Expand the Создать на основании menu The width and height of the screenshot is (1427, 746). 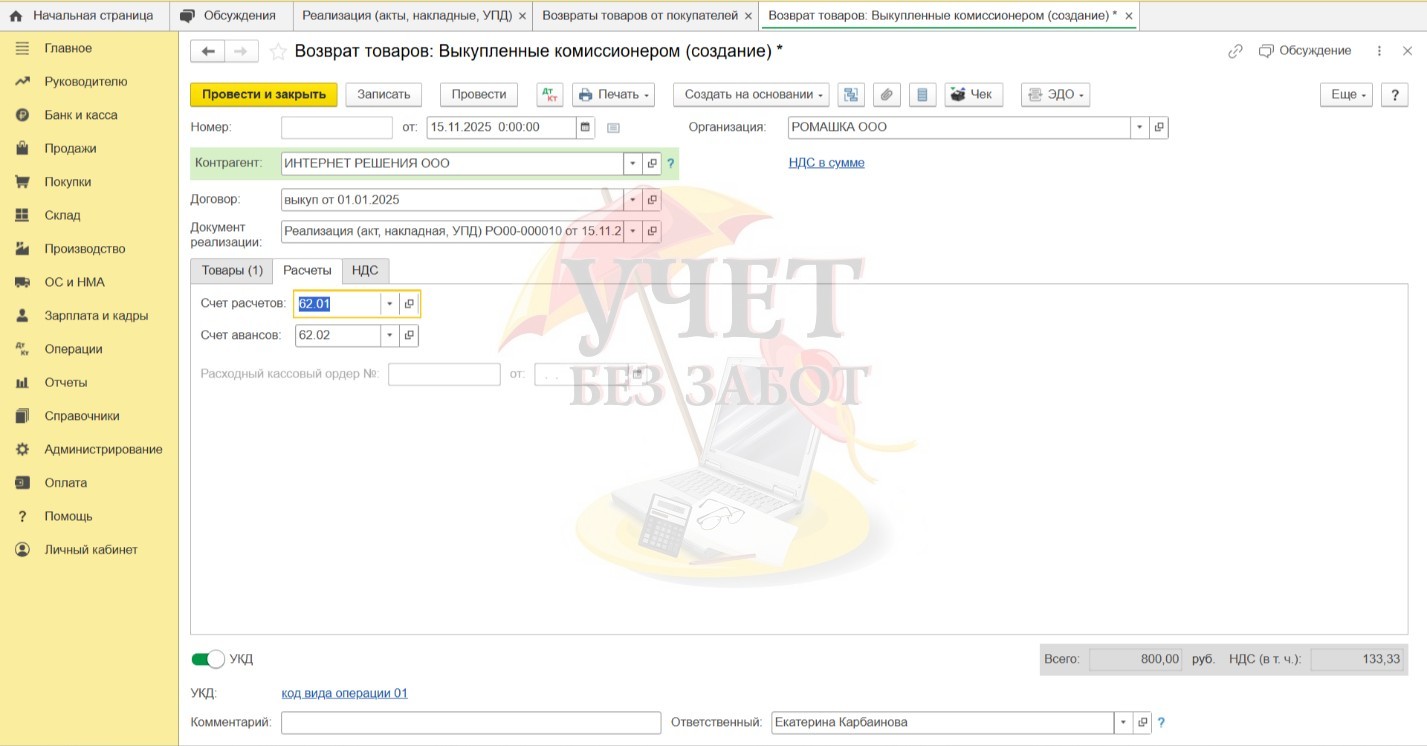pos(752,95)
